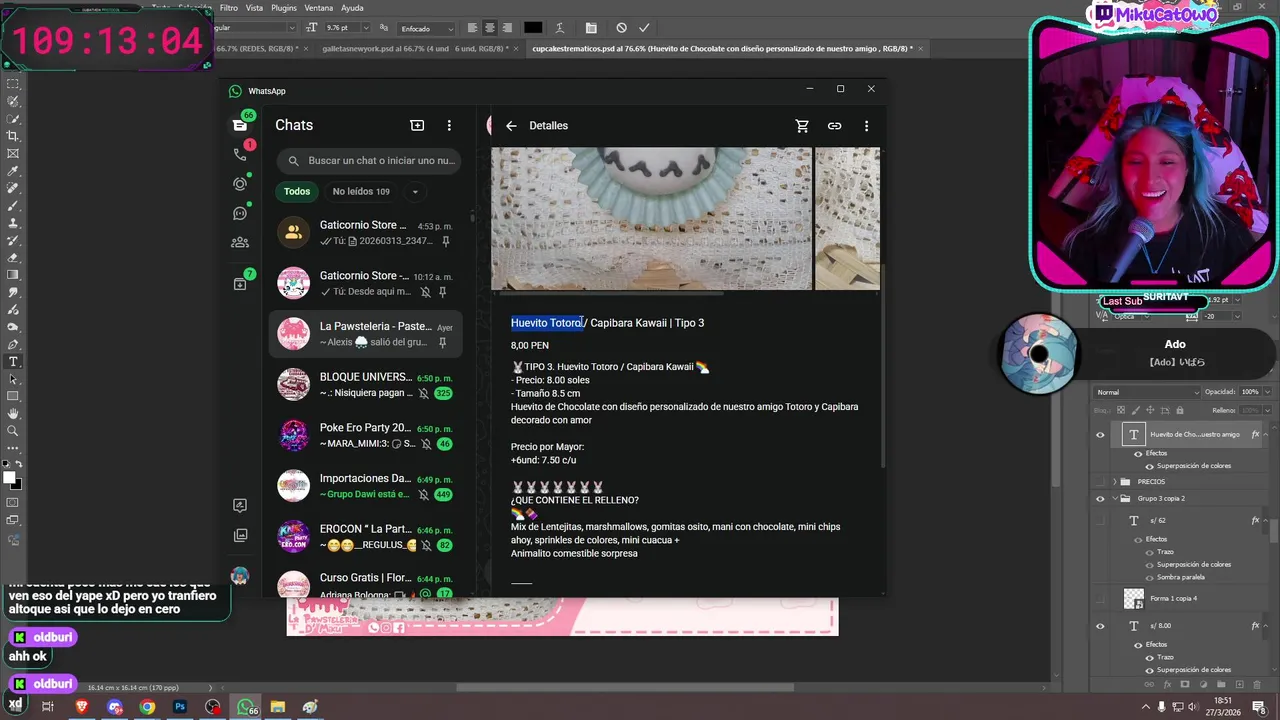
Task: Hide the Huevito de Cho... text layer
Action: coord(1100,434)
